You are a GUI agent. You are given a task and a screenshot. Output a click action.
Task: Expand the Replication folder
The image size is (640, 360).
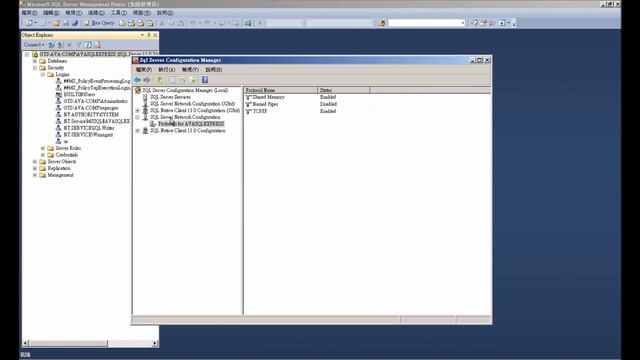tap(35, 168)
